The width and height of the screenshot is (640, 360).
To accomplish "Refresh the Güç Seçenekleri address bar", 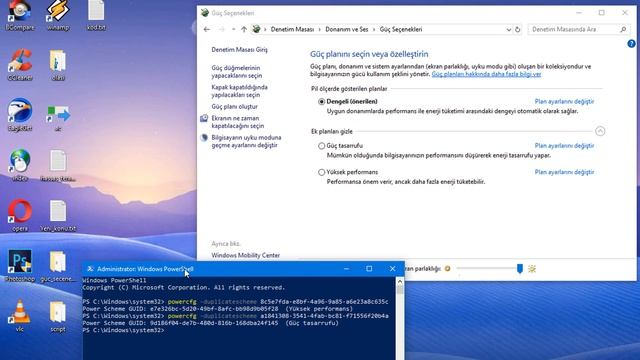I will click(x=518, y=29).
